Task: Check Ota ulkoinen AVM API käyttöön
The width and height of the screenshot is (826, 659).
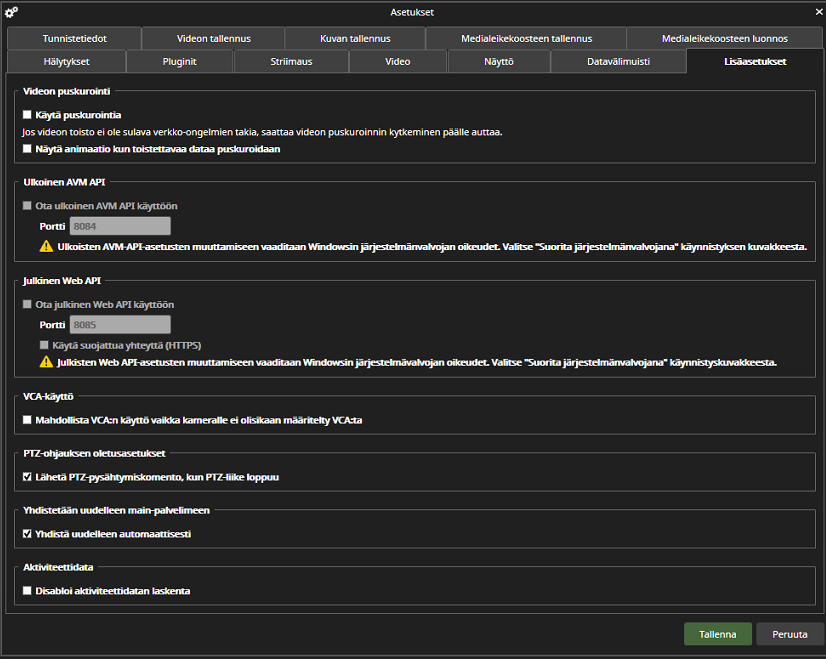Action: (27, 206)
